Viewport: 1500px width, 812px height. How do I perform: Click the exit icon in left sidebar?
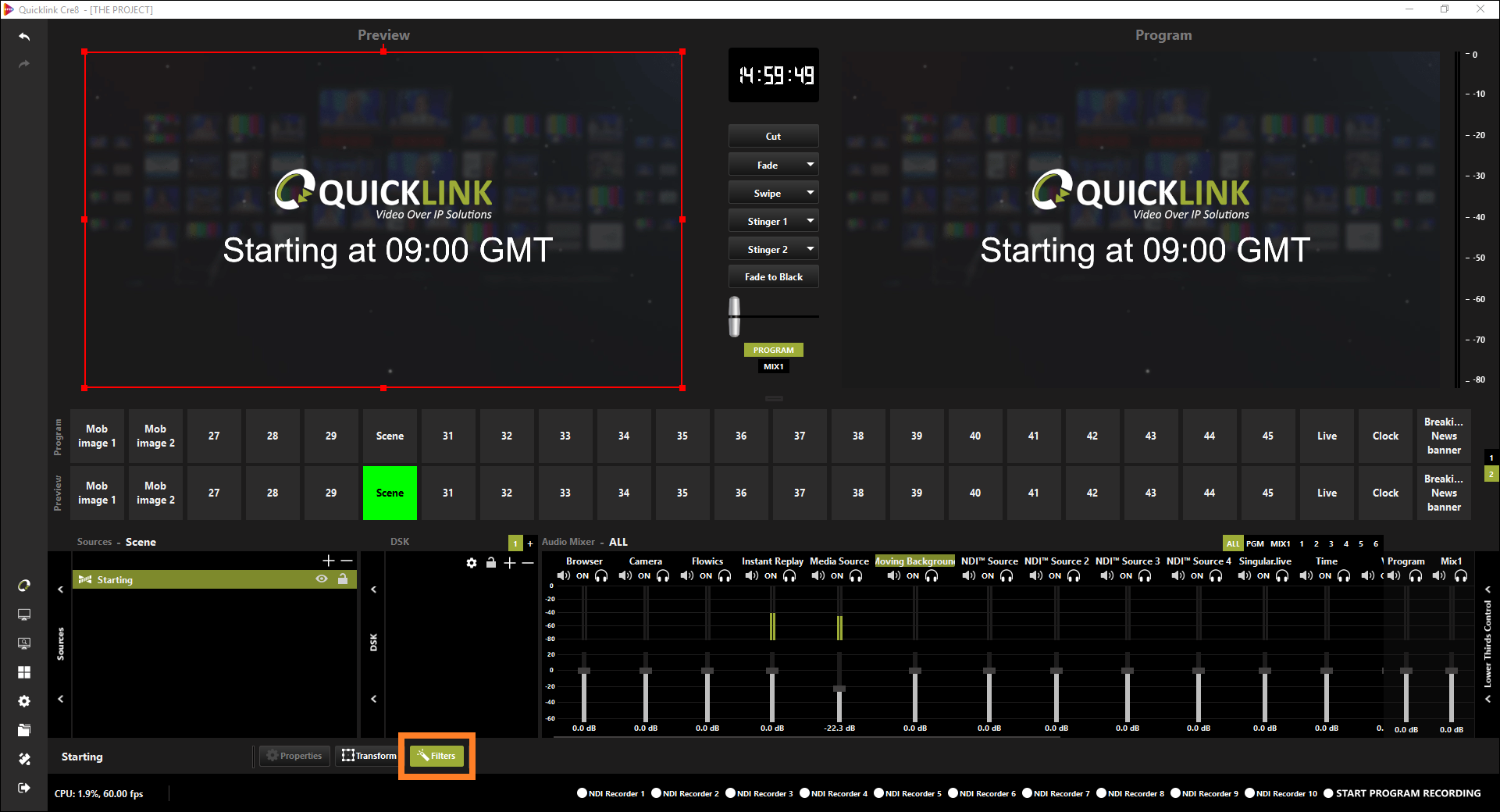(x=24, y=788)
